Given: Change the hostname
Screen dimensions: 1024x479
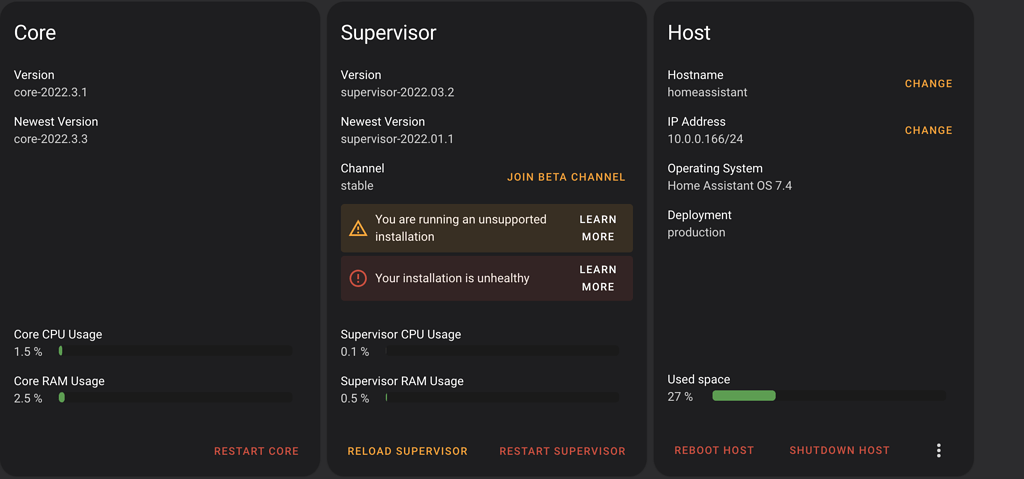Looking at the screenshot, I should (928, 84).
